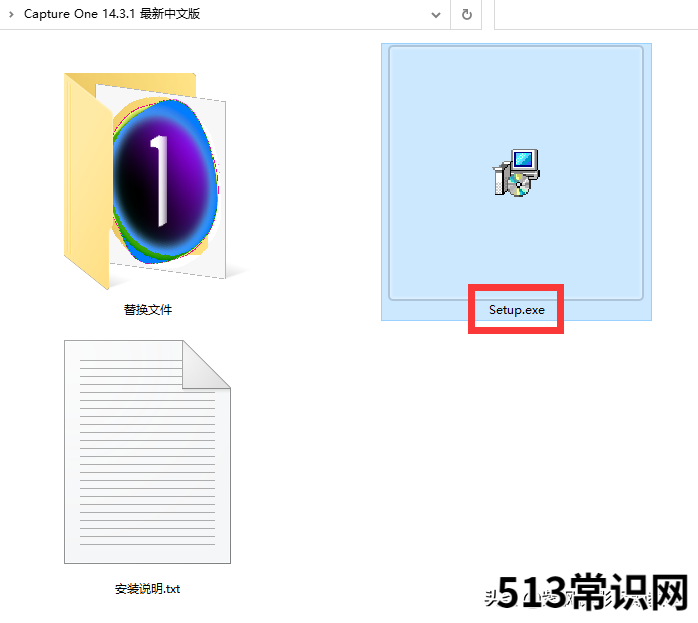698x623 pixels.
Task: Click the search box beside the refresh button
Action: (596, 15)
